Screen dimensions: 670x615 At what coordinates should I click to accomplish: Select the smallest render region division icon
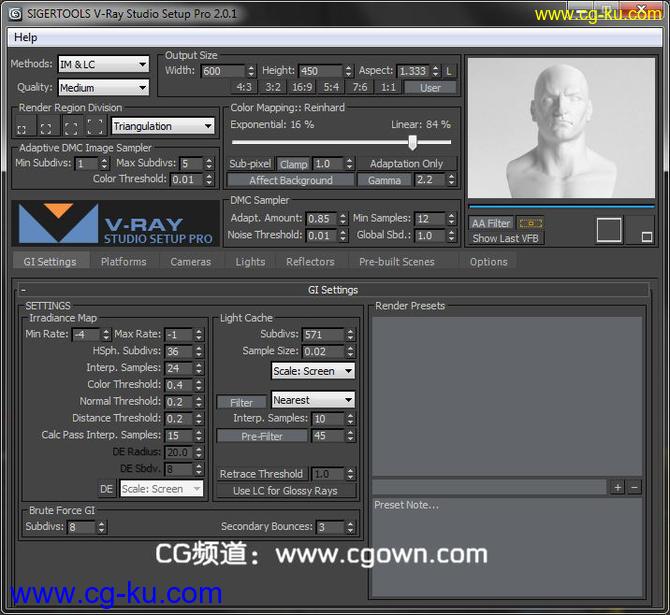[x=21, y=129]
